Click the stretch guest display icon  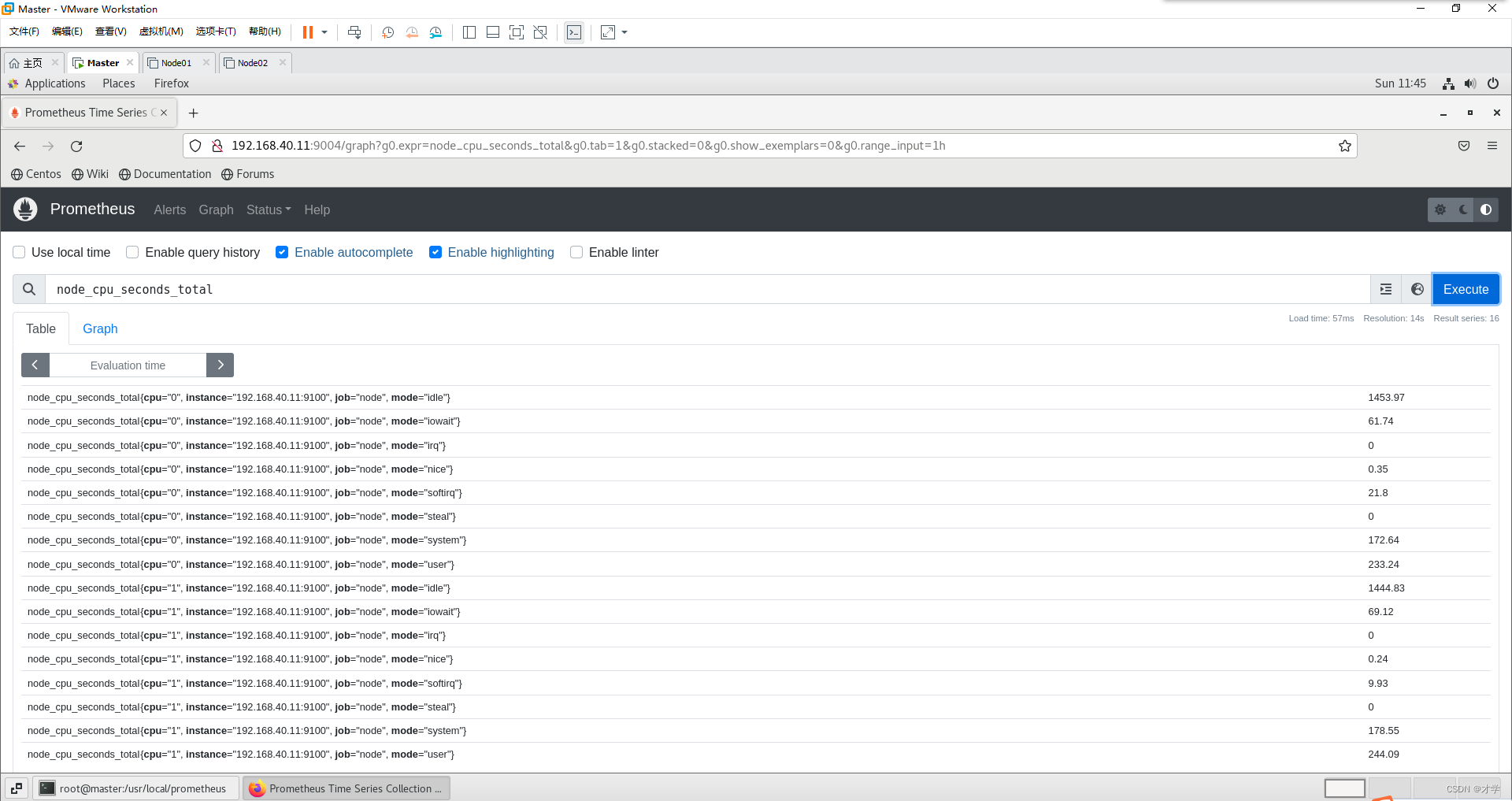[608, 32]
